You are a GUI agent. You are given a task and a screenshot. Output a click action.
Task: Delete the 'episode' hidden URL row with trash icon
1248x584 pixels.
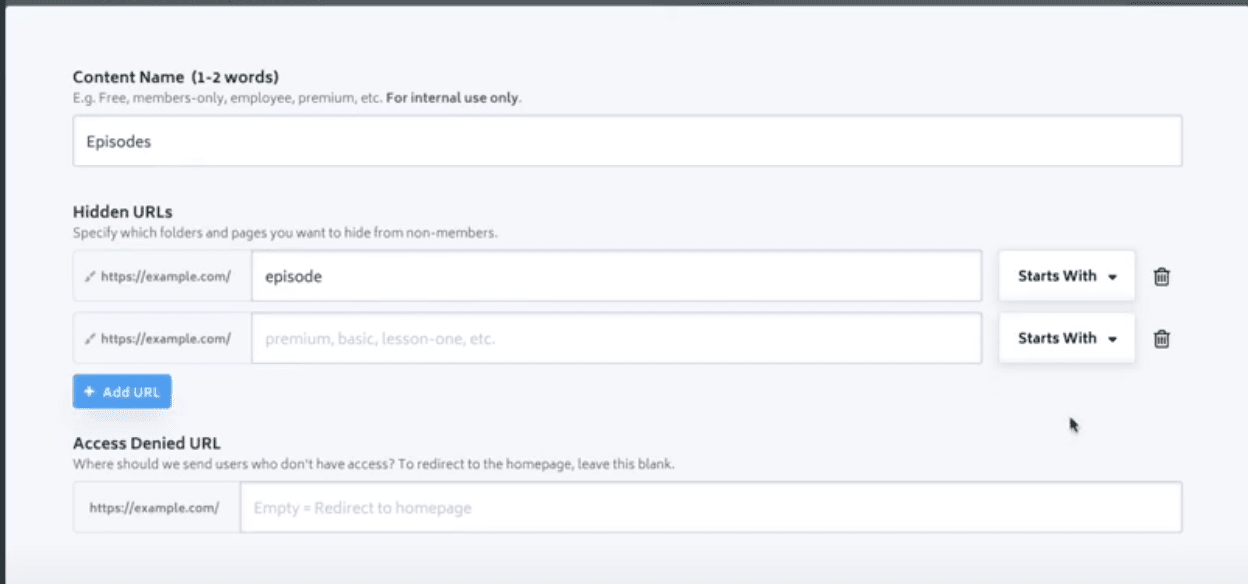(1161, 277)
